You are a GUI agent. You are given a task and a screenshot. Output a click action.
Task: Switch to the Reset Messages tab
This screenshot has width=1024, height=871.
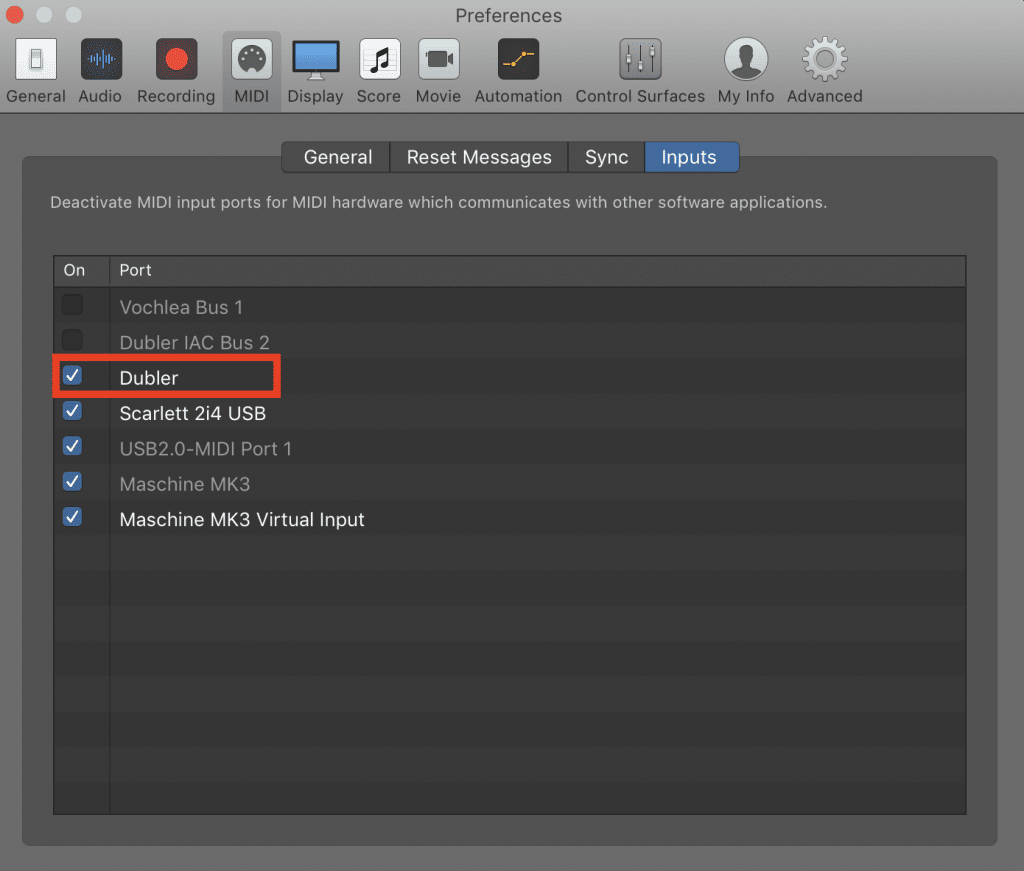tap(479, 157)
